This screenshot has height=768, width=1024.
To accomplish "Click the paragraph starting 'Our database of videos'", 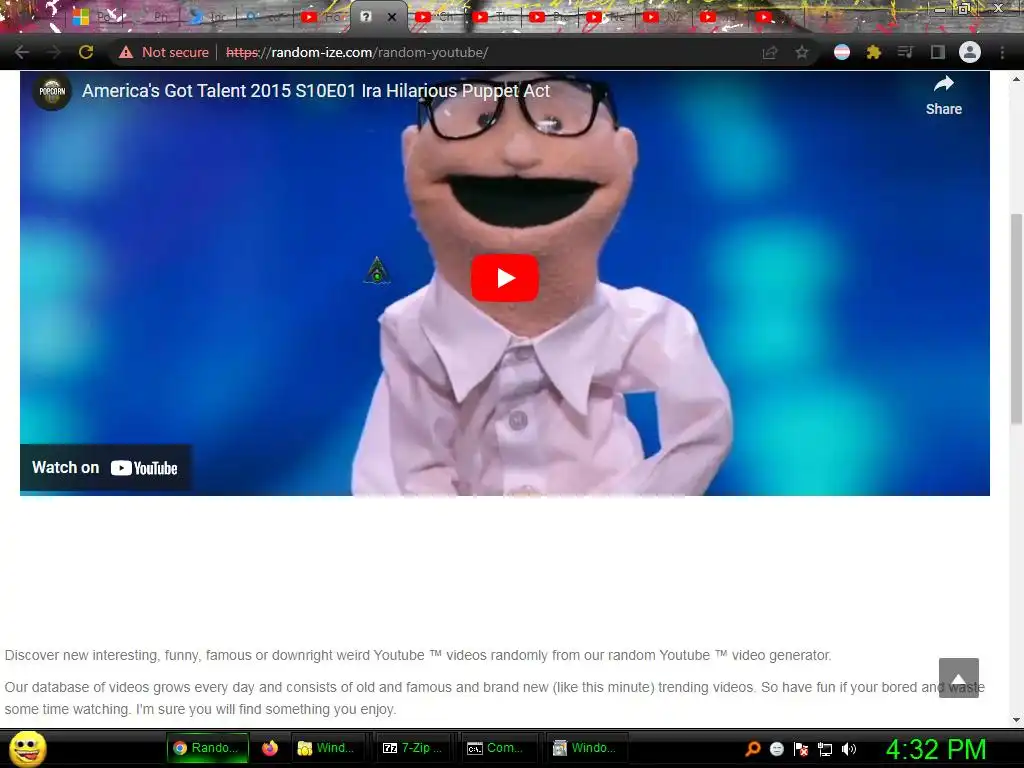I will [x=494, y=698].
